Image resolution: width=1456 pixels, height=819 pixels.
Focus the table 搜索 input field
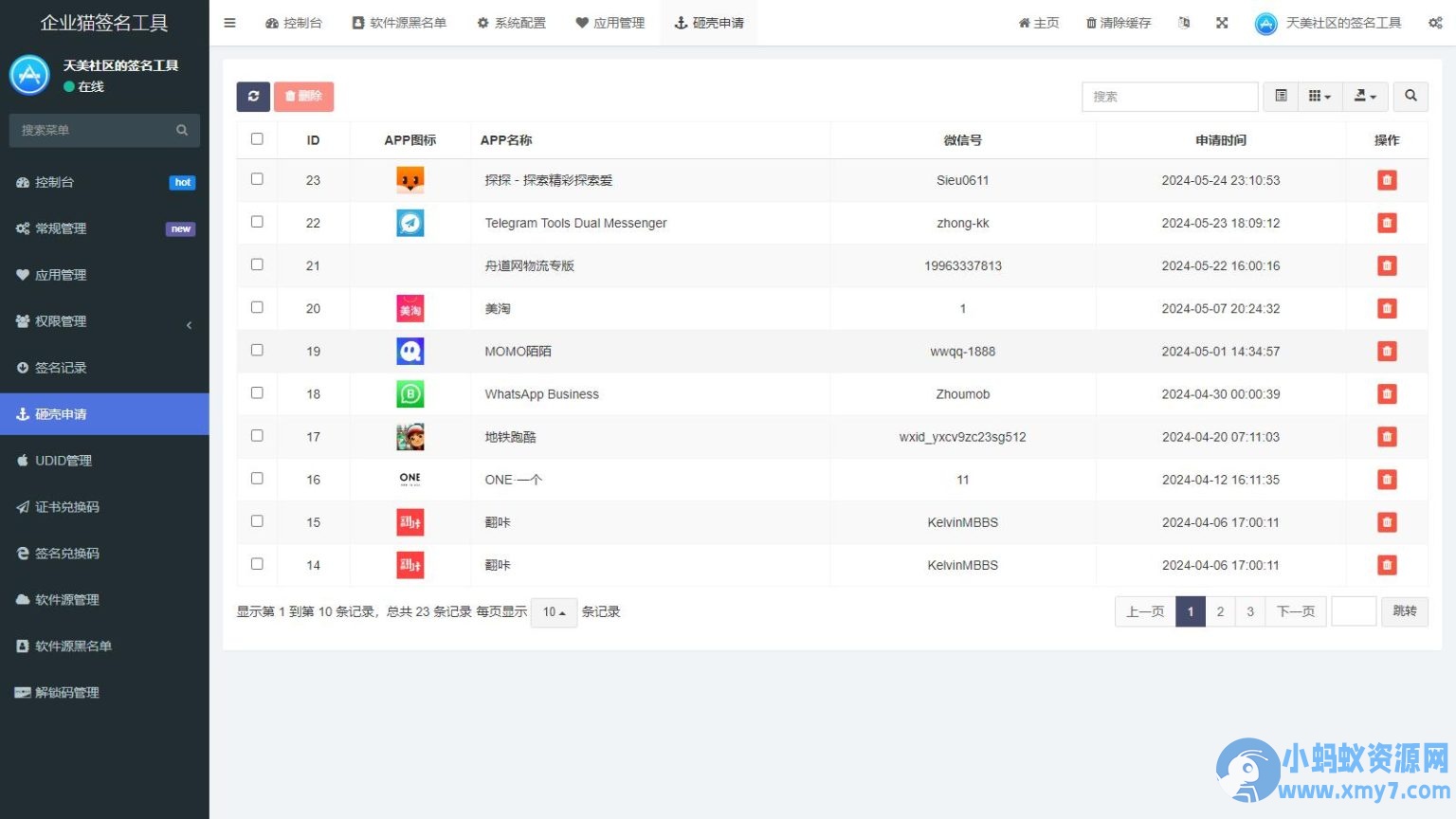tap(1170, 96)
